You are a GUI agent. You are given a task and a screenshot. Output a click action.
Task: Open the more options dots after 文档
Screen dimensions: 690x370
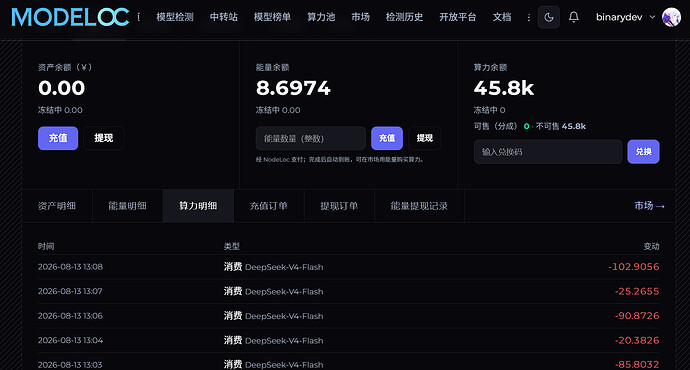point(529,17)
